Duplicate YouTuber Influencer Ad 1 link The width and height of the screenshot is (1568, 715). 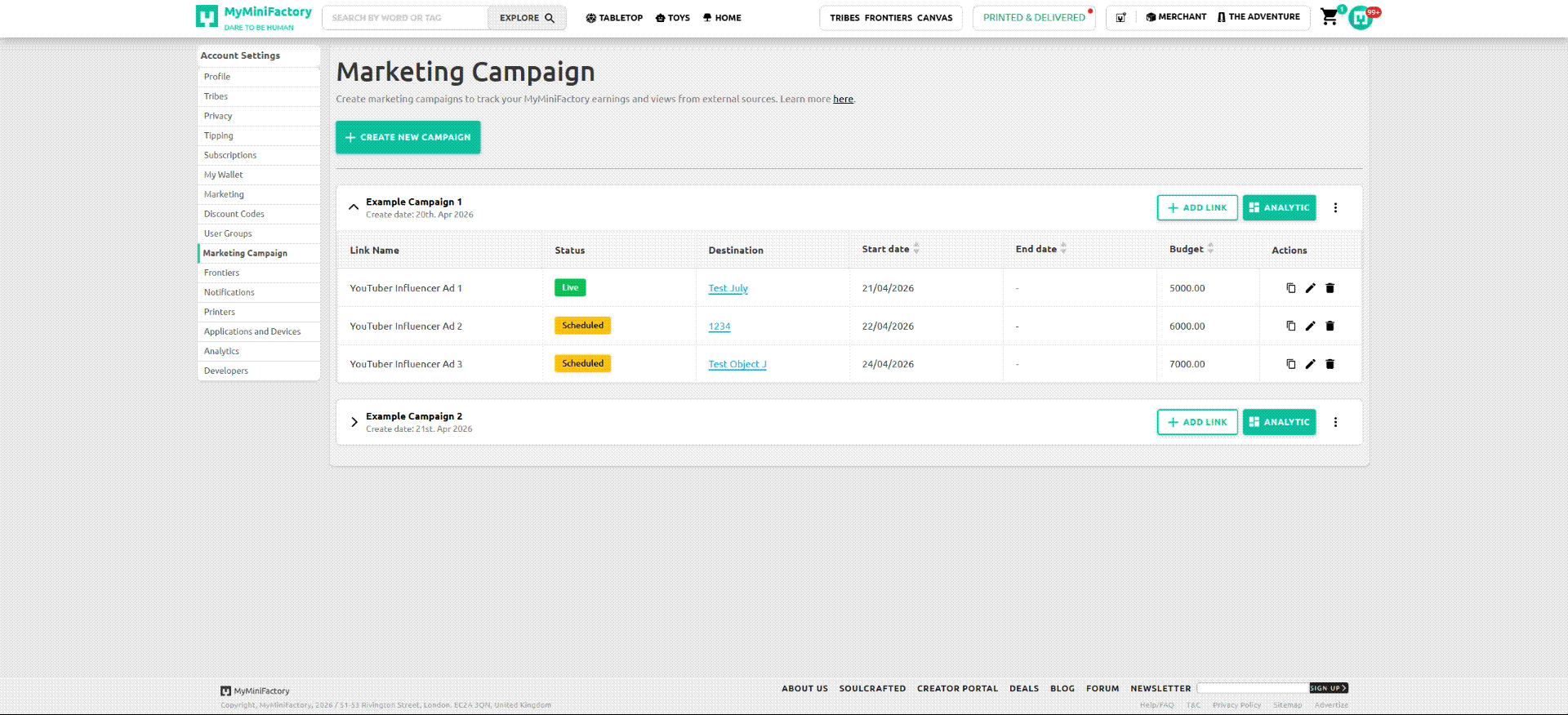coord(1291,288)
